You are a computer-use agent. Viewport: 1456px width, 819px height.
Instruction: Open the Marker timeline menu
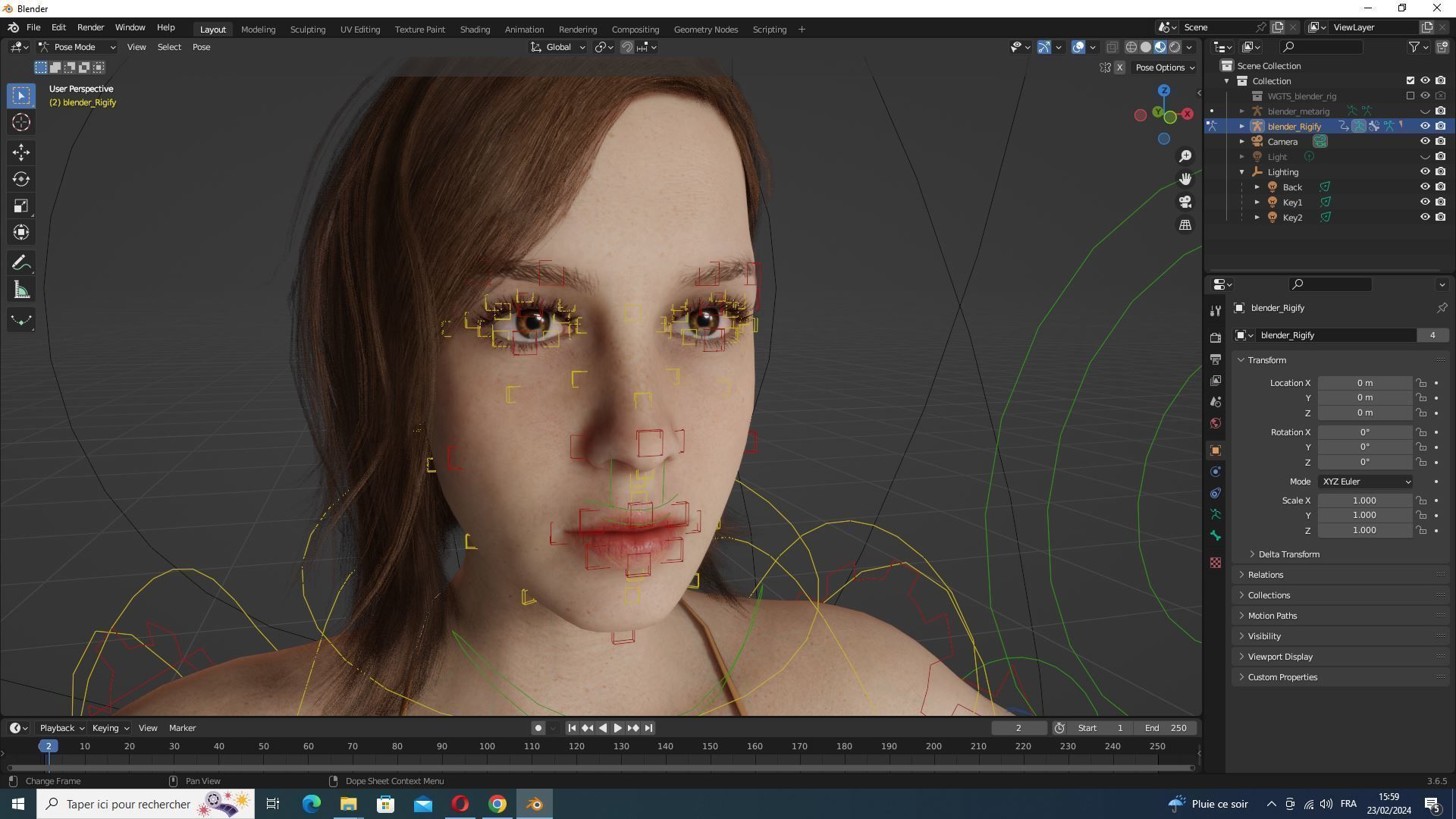[182, 728]
